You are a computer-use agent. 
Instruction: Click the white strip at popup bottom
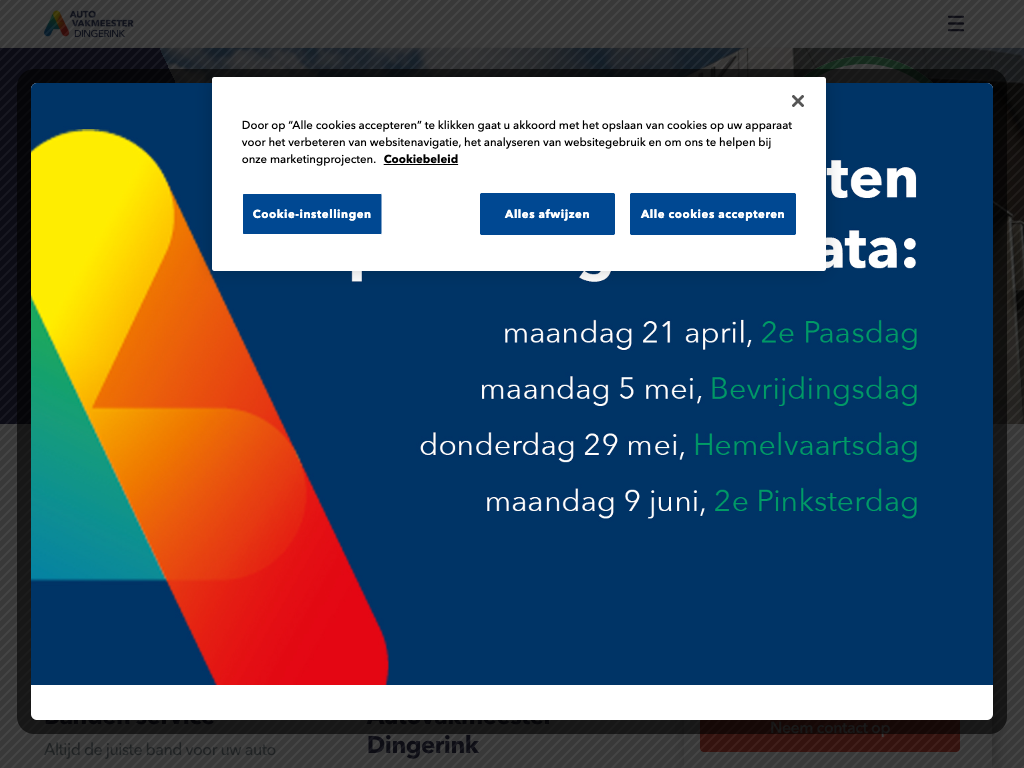point(512,701)
